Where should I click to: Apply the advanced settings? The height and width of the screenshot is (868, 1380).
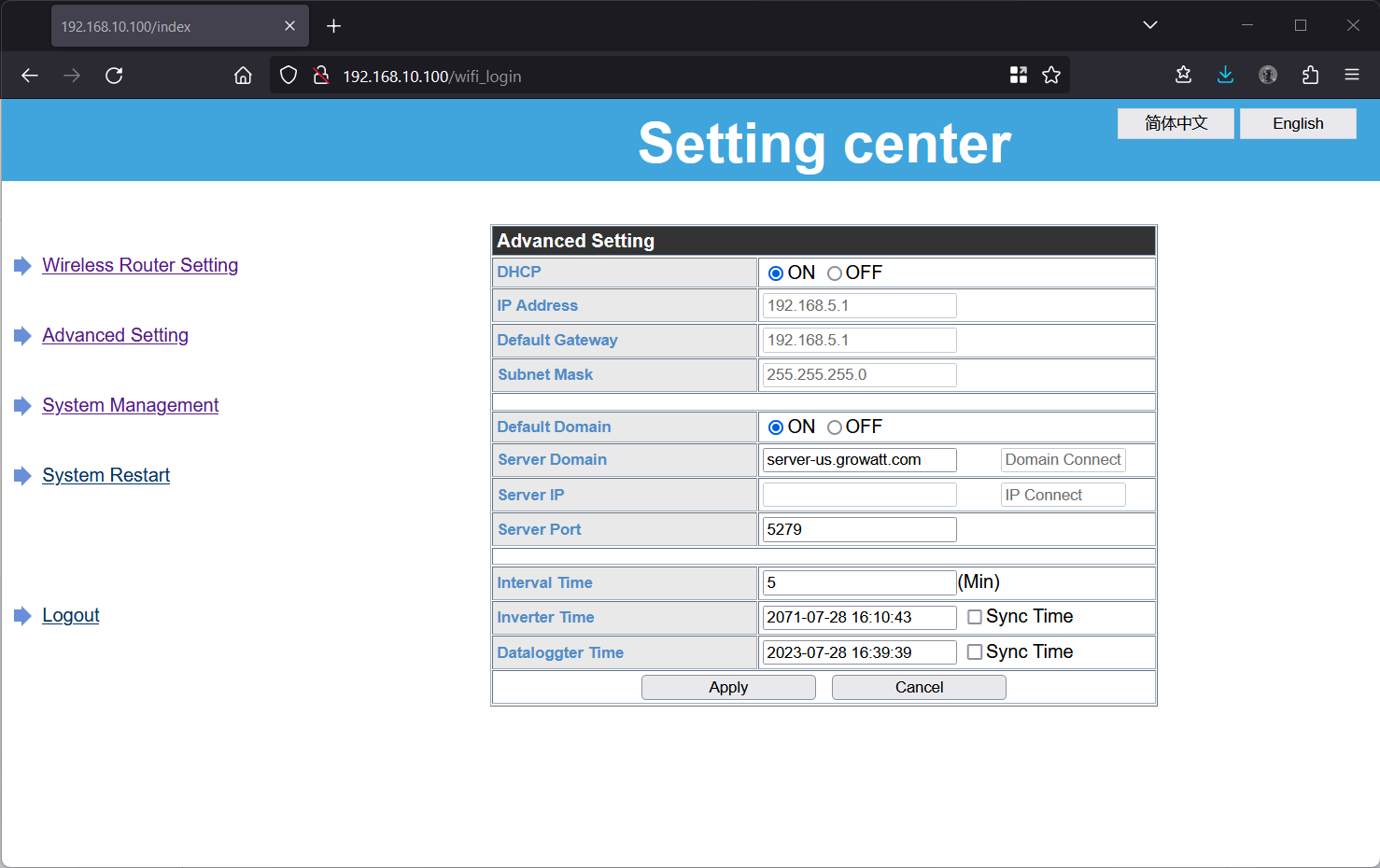point(727,687)
